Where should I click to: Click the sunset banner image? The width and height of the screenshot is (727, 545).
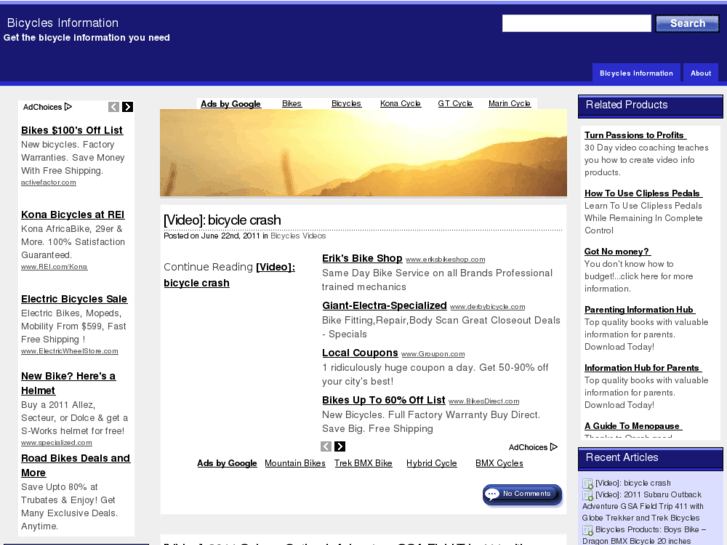pyautogui.click(x=363, y=153)
